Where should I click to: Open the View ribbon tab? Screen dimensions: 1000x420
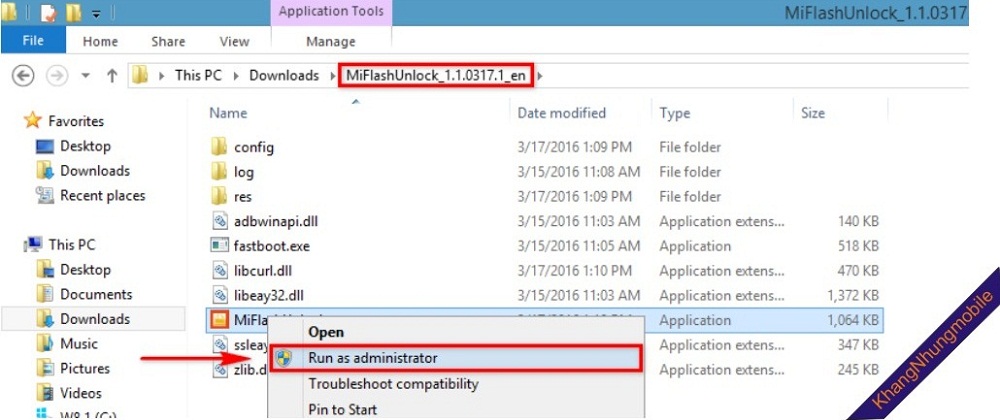(234, 41)
